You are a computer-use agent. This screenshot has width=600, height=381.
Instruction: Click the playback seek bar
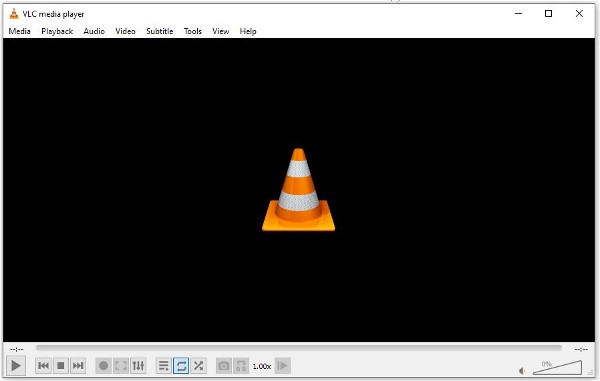pyautogui.click(x=299, y=348)
